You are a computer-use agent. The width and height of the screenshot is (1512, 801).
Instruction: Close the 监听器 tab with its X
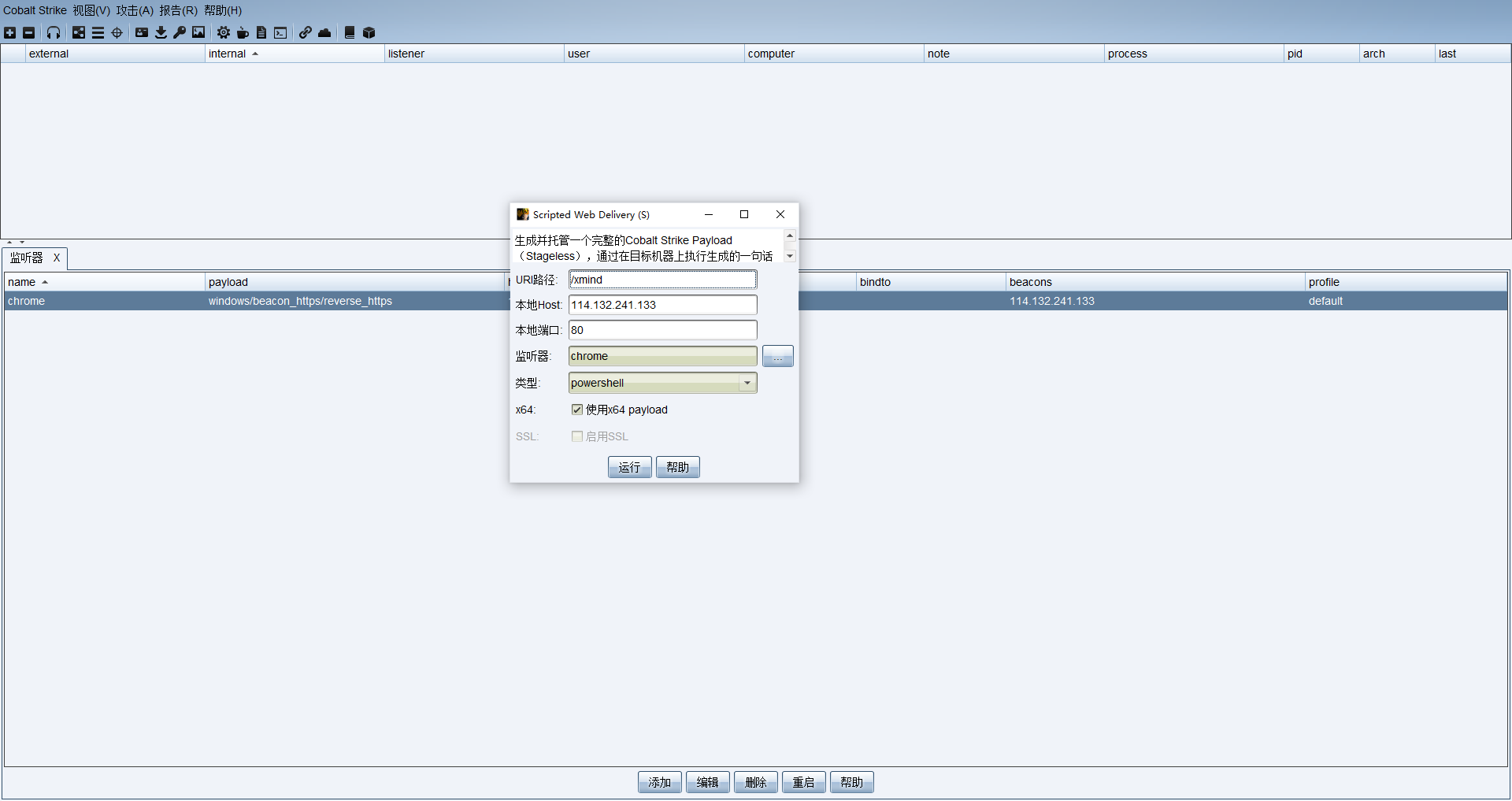57,258
